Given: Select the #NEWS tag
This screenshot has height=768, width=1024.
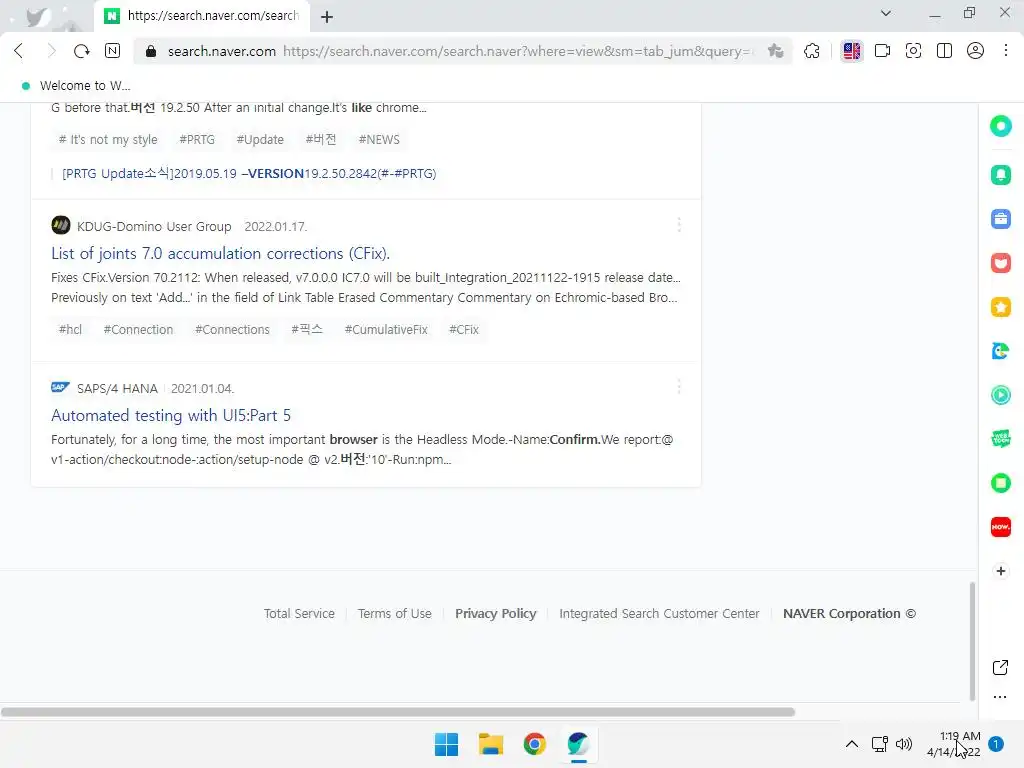Looking at the screenshot, I should (379, 140).
